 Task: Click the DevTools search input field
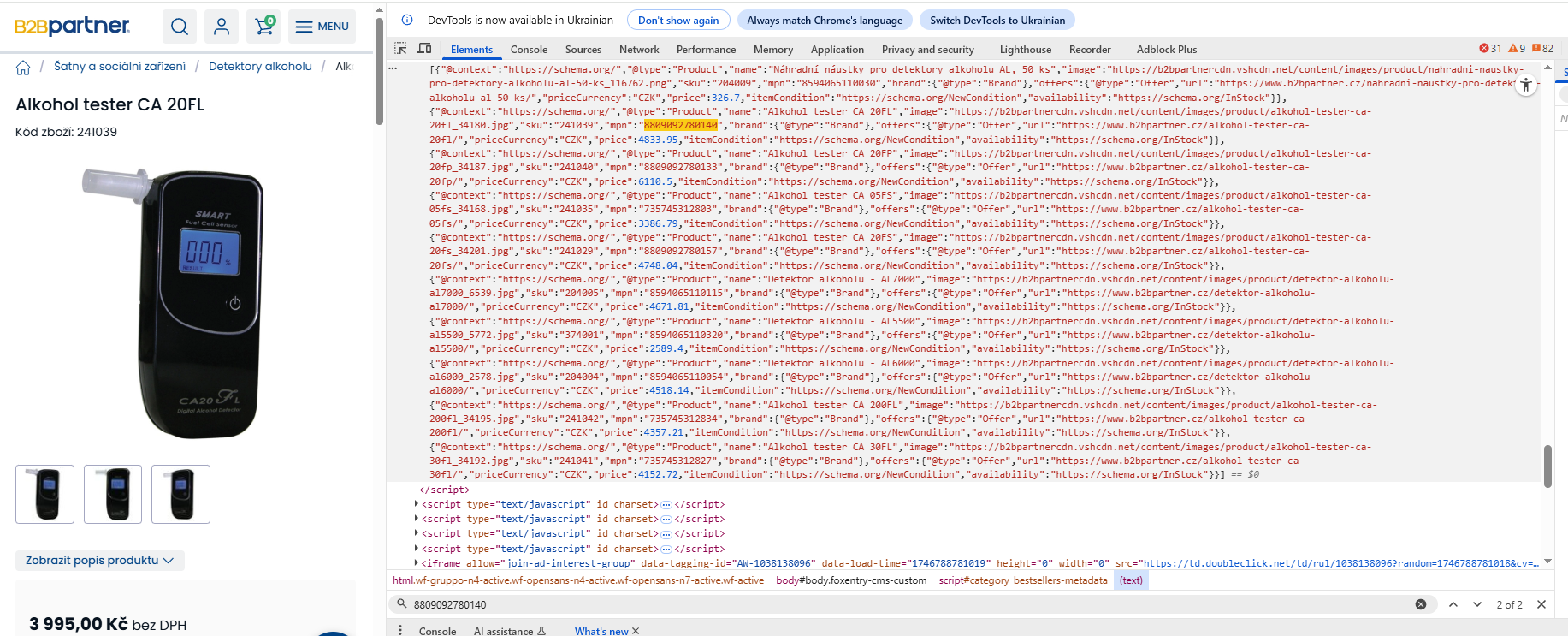911,604
